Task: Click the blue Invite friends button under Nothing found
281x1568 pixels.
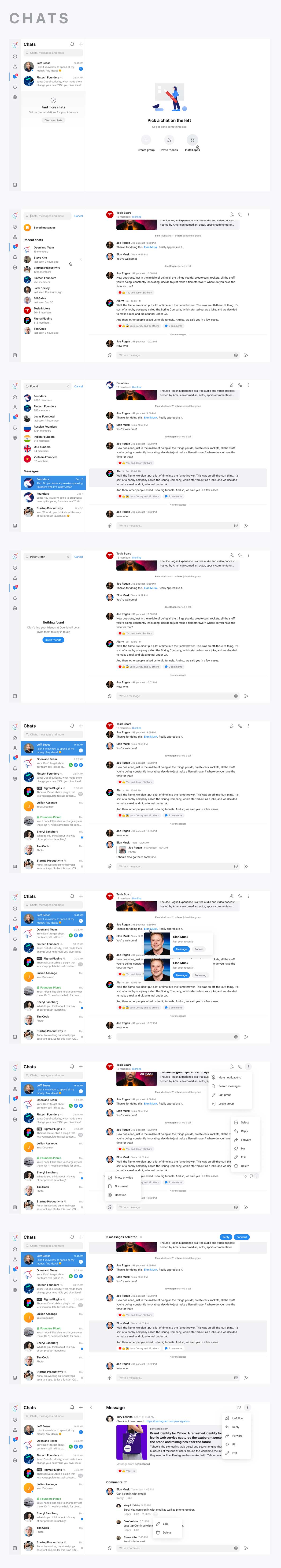Action: [54, 640]
